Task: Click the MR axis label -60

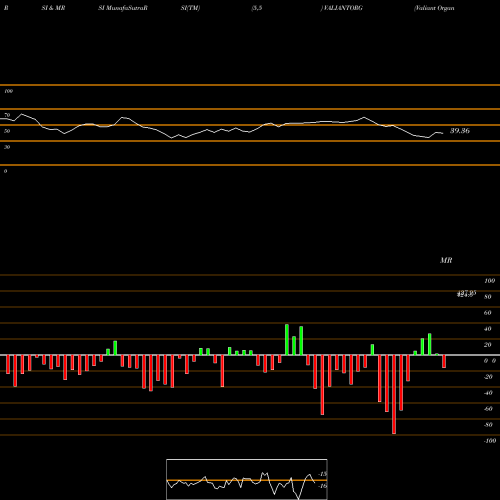Action: (488, 409)
